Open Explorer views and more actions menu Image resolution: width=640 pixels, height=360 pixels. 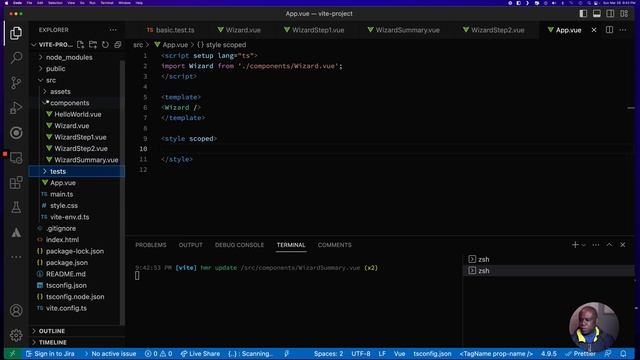(113, 30)
